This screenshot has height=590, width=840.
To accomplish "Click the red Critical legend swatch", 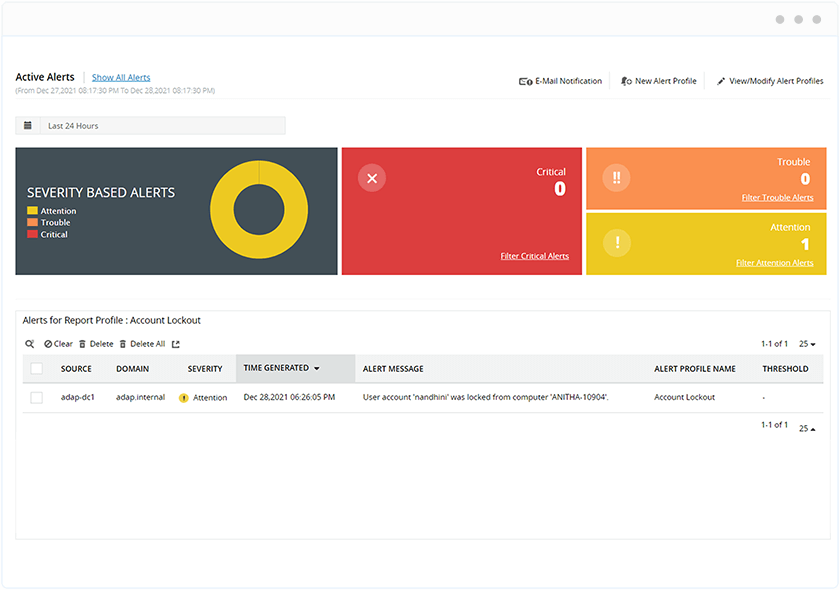I will coord(32,234).
